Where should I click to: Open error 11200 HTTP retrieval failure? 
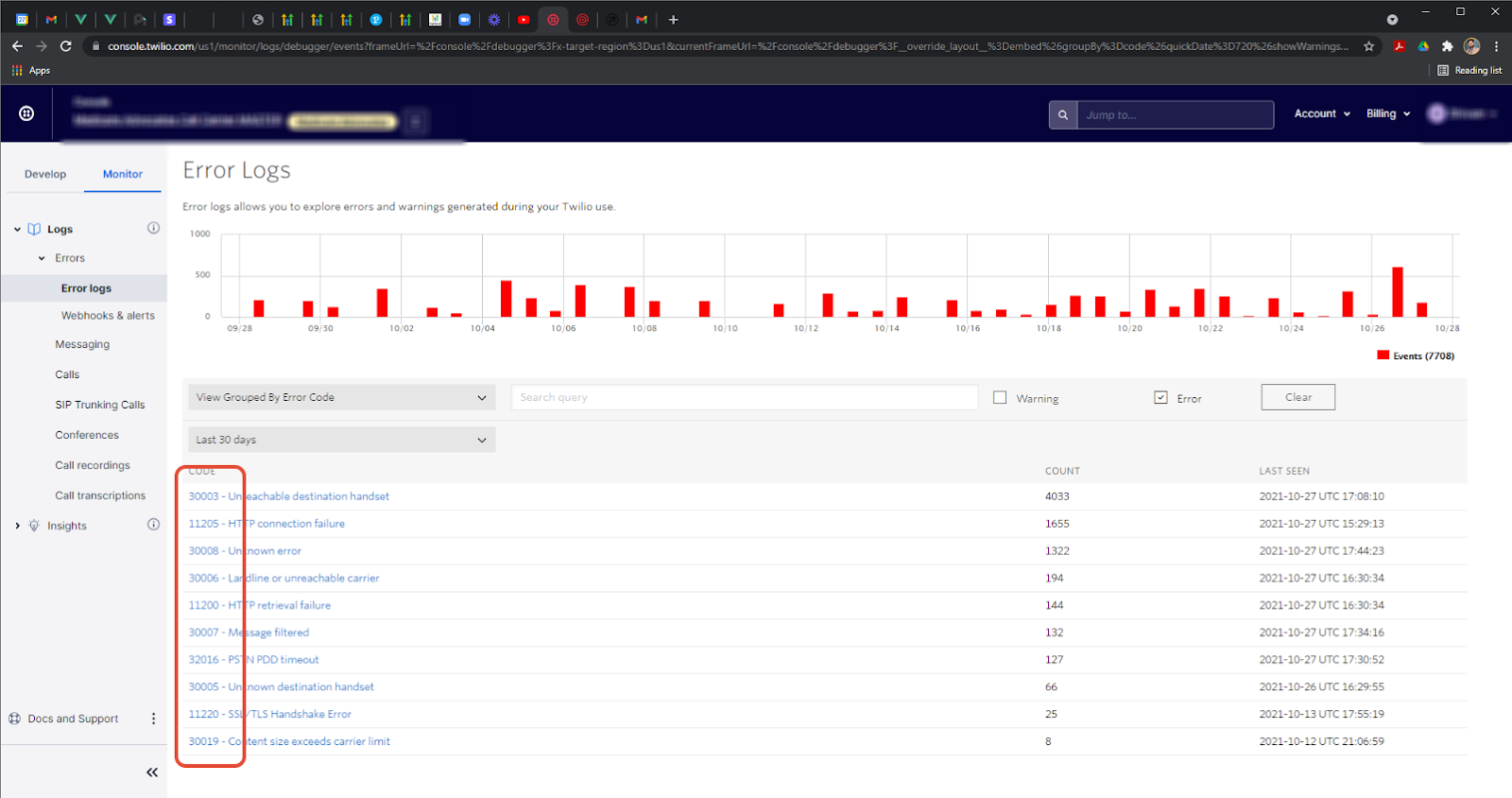(260, 606)
